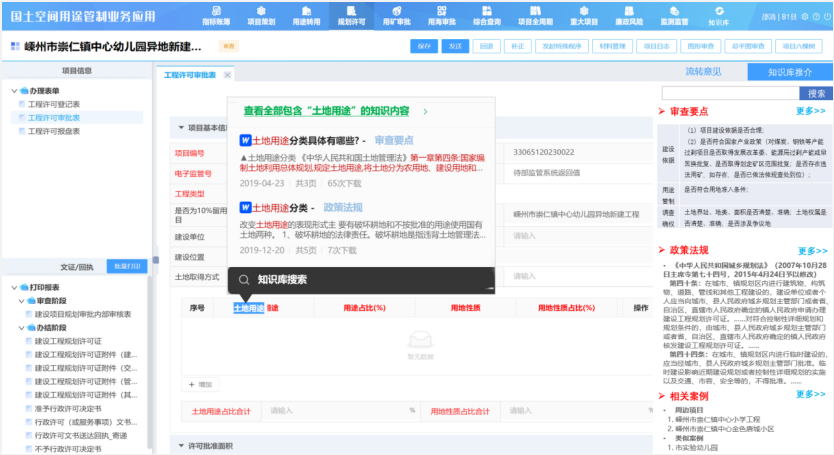This screenshot has height=455, width=834.
Task: Open the 项目策划 module icon
Action: tap(260, 15)
